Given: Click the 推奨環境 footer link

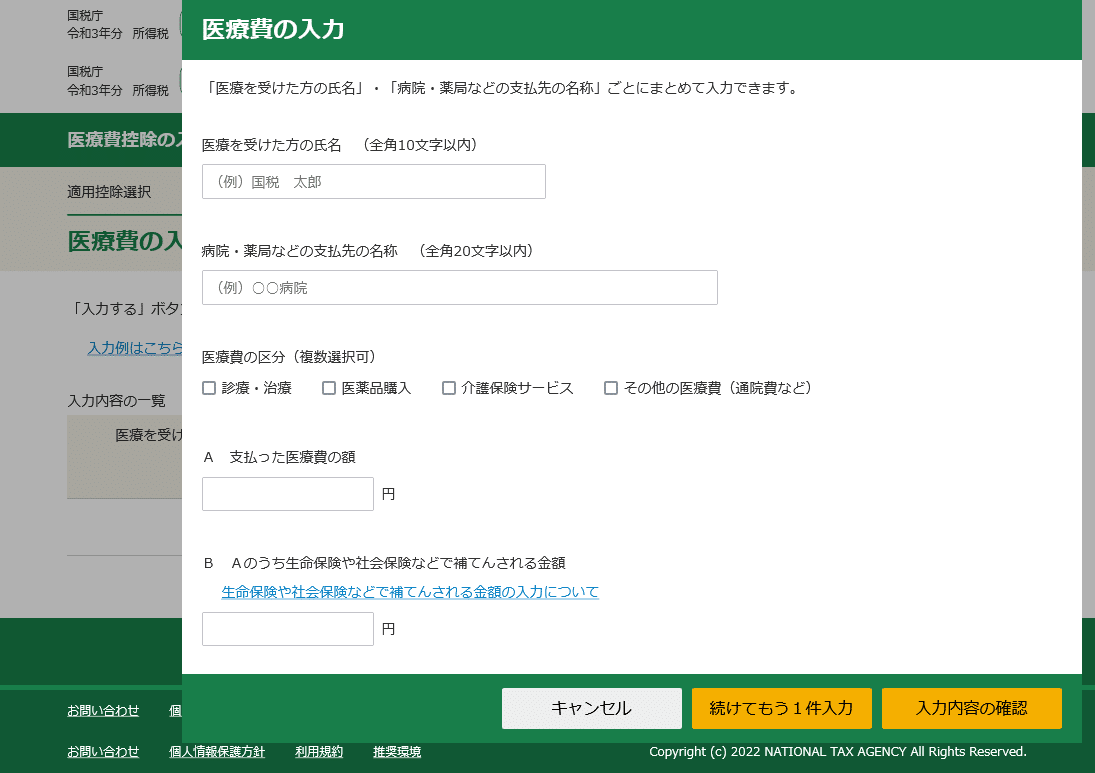Looking at the screenshot, I should [397, 752].
